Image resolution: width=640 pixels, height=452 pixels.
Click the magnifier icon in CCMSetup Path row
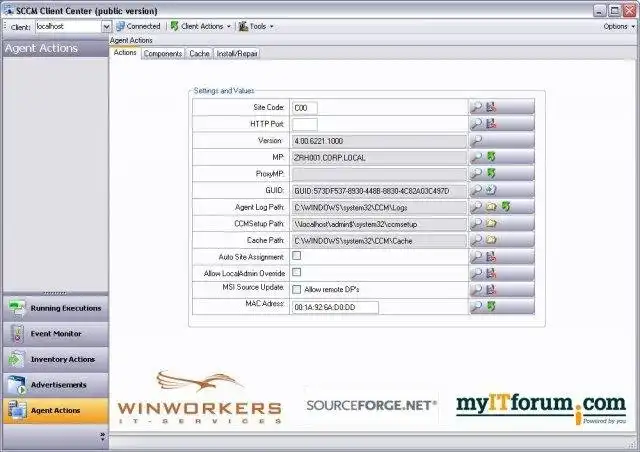pyautogui.click(x=476, y=223)
